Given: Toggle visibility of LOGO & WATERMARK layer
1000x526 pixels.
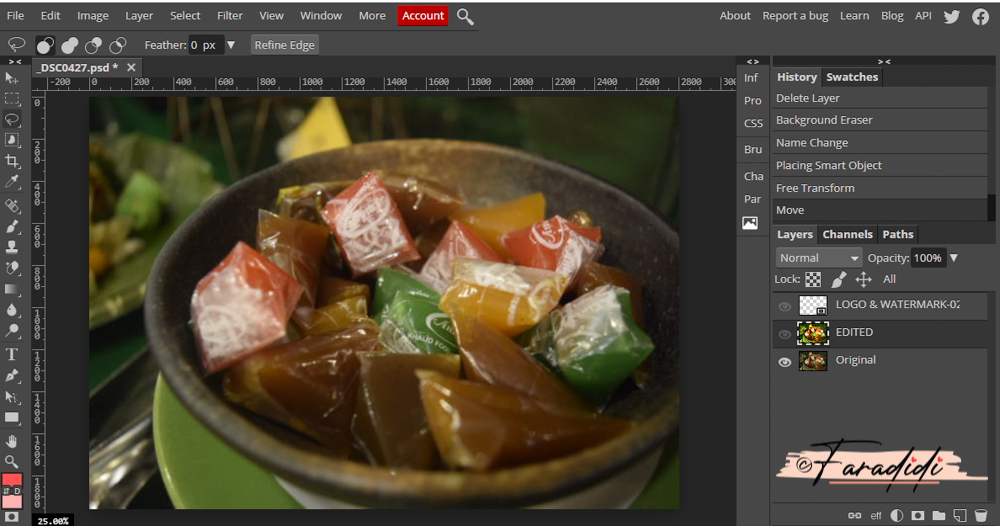Looking at the screenshot, I should coord(784,307).
